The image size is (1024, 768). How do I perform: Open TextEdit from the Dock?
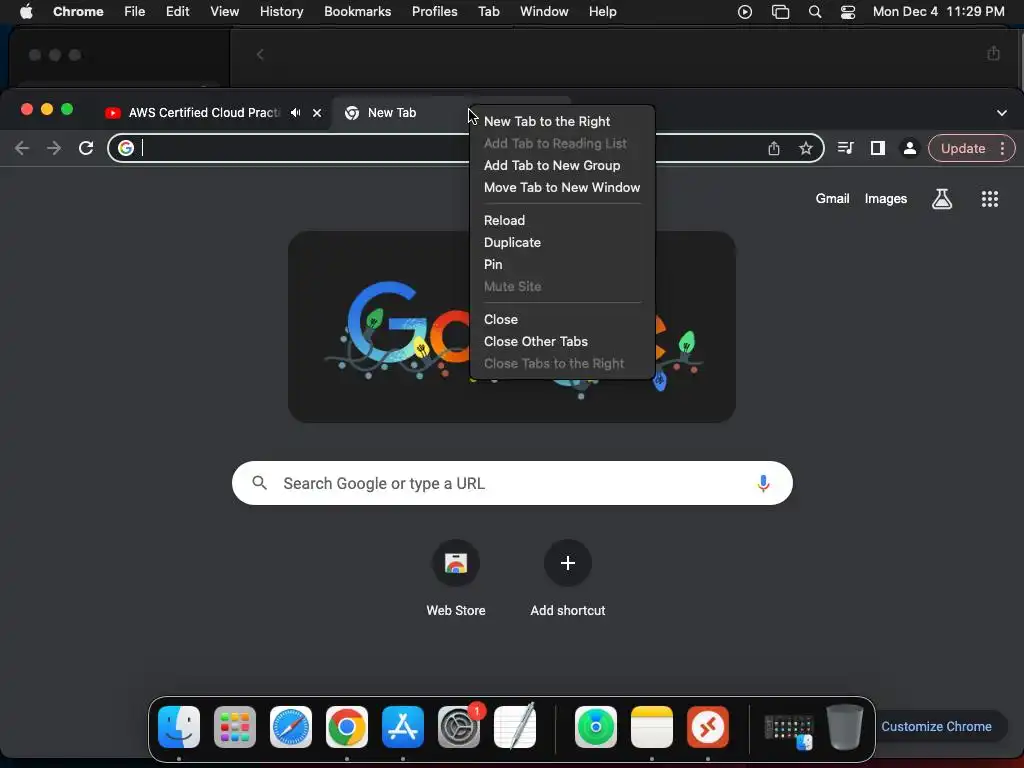[x=515, y=727]
